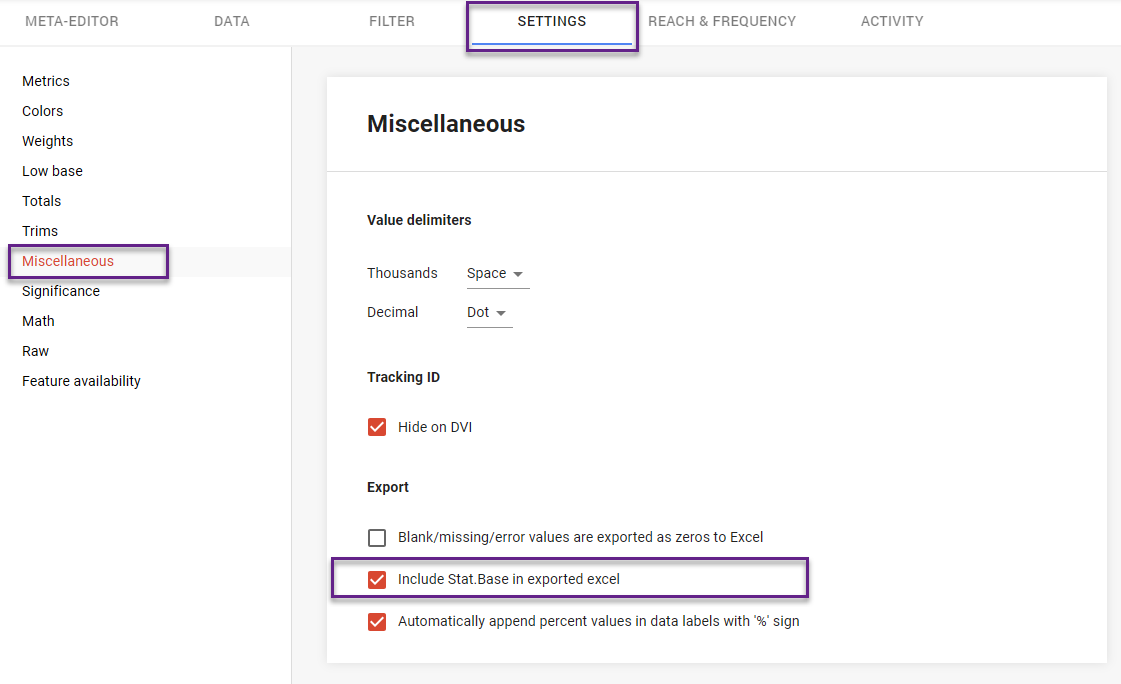Open the Totals settings section

point(41,201)
